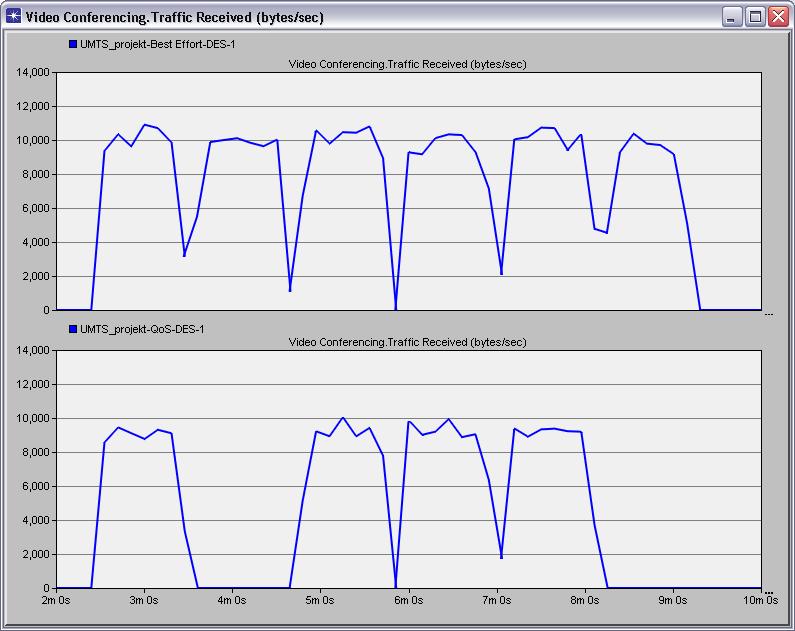This screenshot has width=795, height=631.
Task: Click the 8,000 y-axis label on top graph
Action: point(35,174)
